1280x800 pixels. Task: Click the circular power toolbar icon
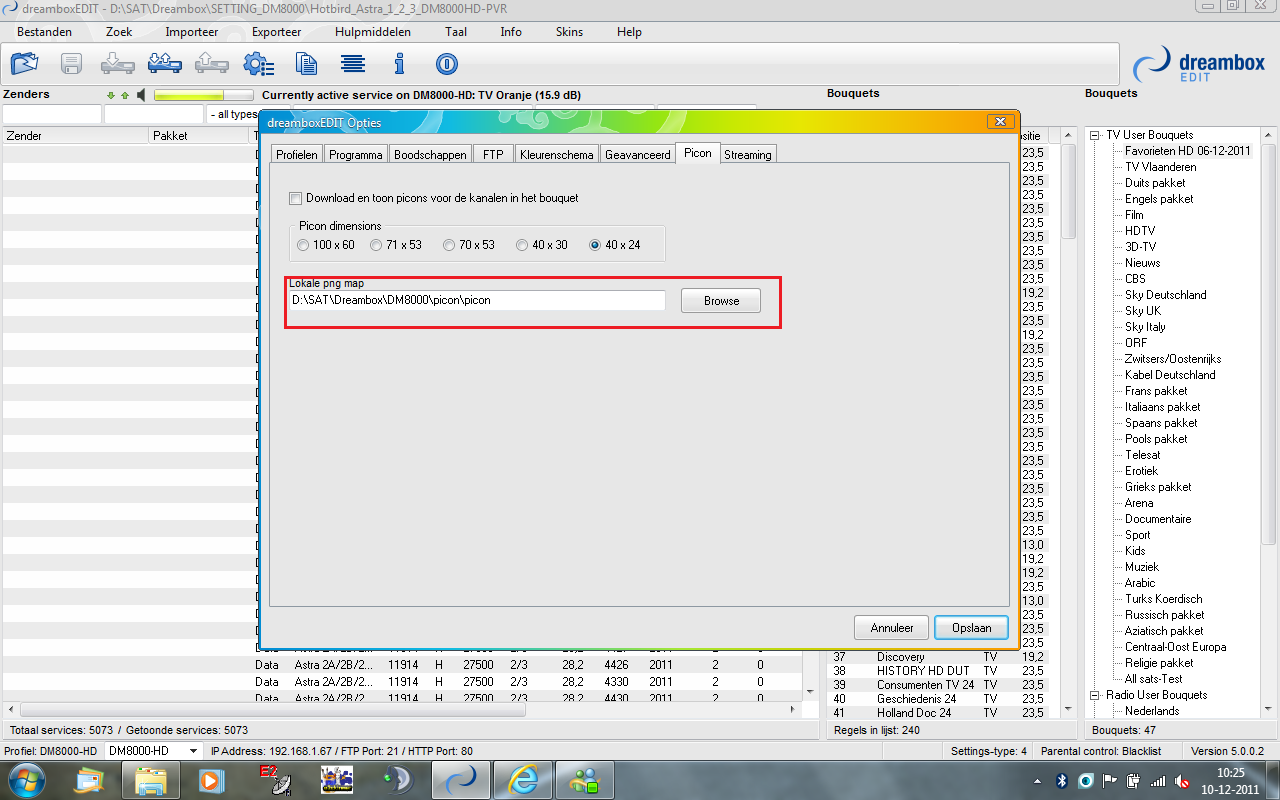446,64
